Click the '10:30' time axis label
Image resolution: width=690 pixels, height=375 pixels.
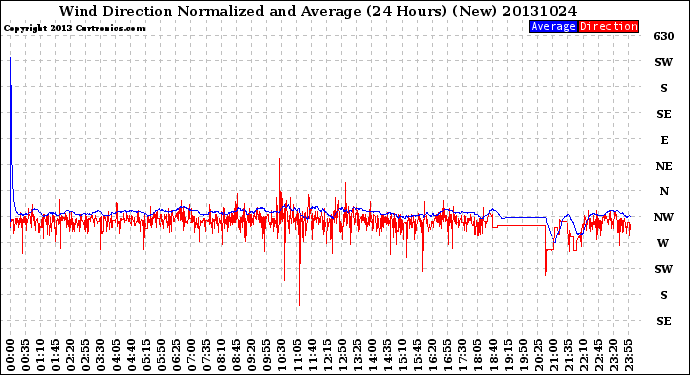click(282, 355)
